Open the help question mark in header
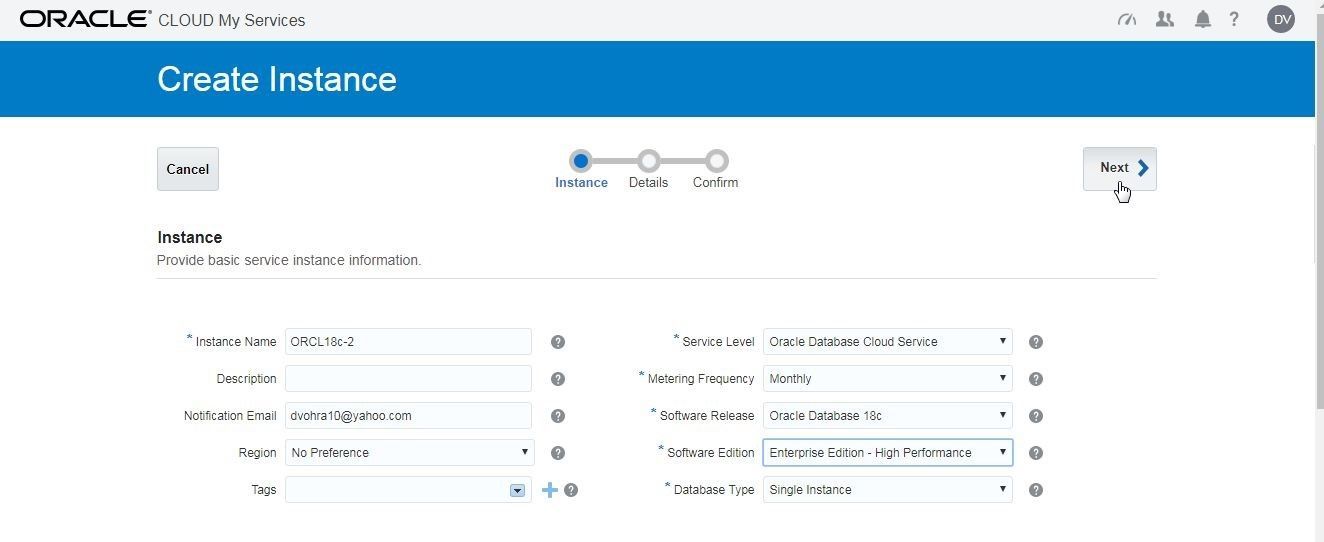The height and width of the screenshot is (542, 1324). click(x=1234, y=19)
